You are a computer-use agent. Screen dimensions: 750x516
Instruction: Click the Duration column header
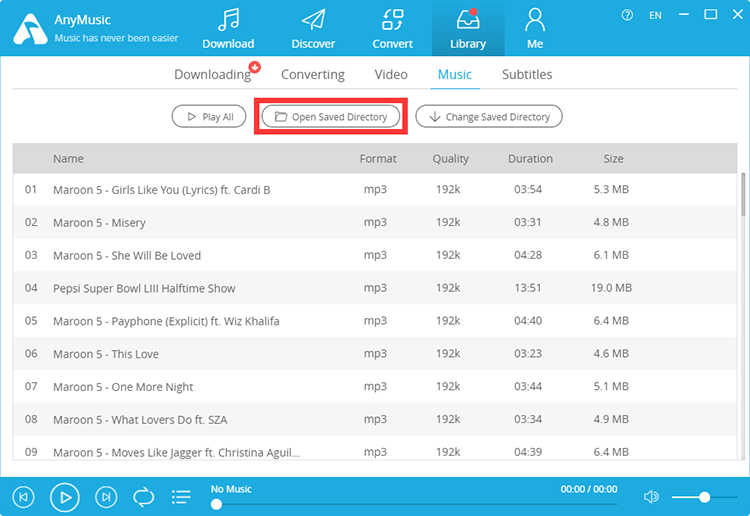point(530,159)
